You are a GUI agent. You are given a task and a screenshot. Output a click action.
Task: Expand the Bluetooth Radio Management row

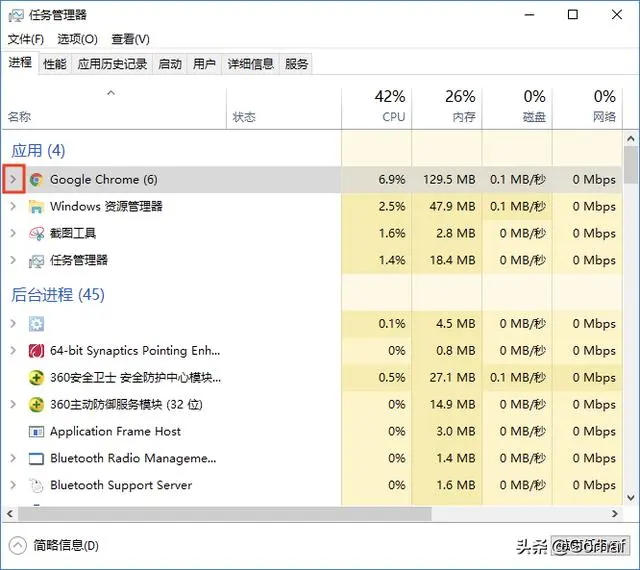tap(13, 458)
